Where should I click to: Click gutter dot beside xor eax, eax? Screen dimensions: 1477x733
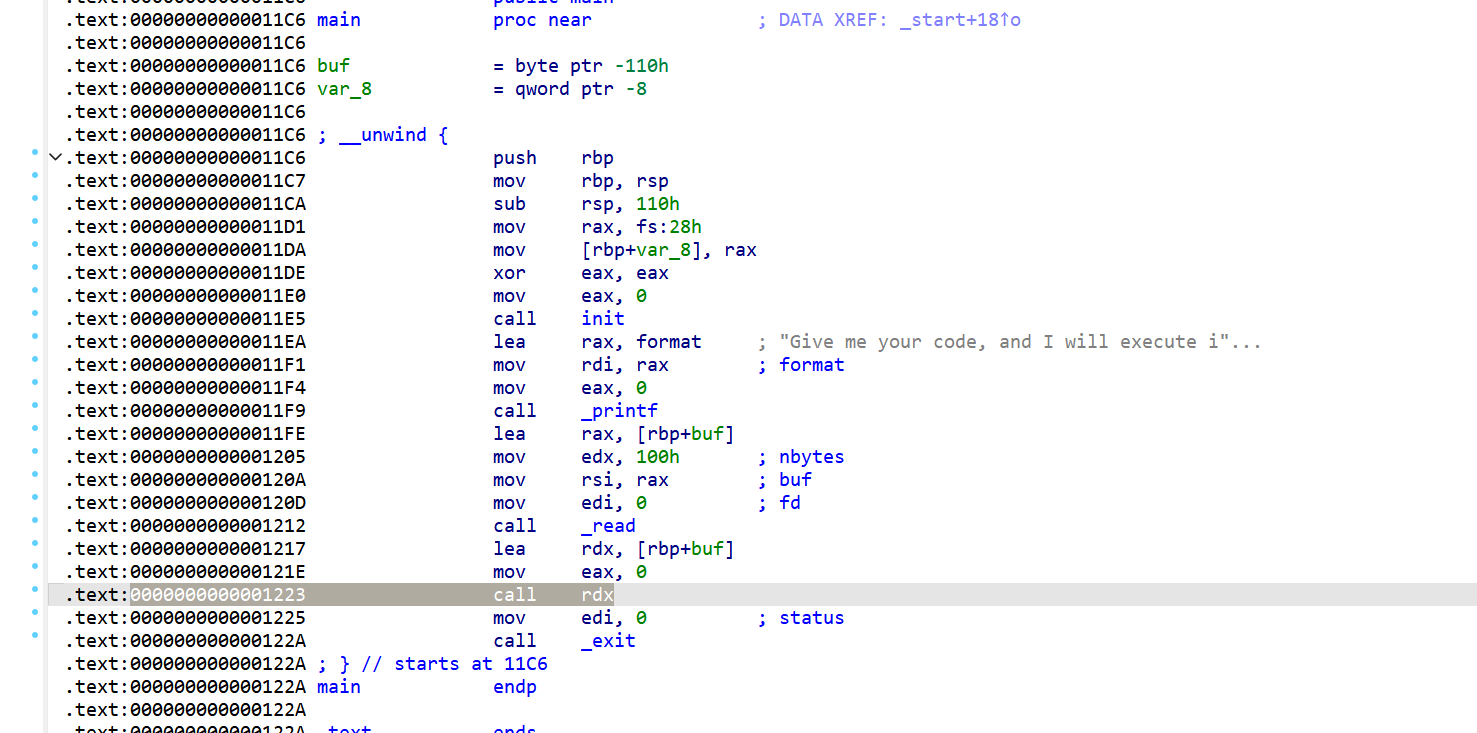(x=34, y=268)
